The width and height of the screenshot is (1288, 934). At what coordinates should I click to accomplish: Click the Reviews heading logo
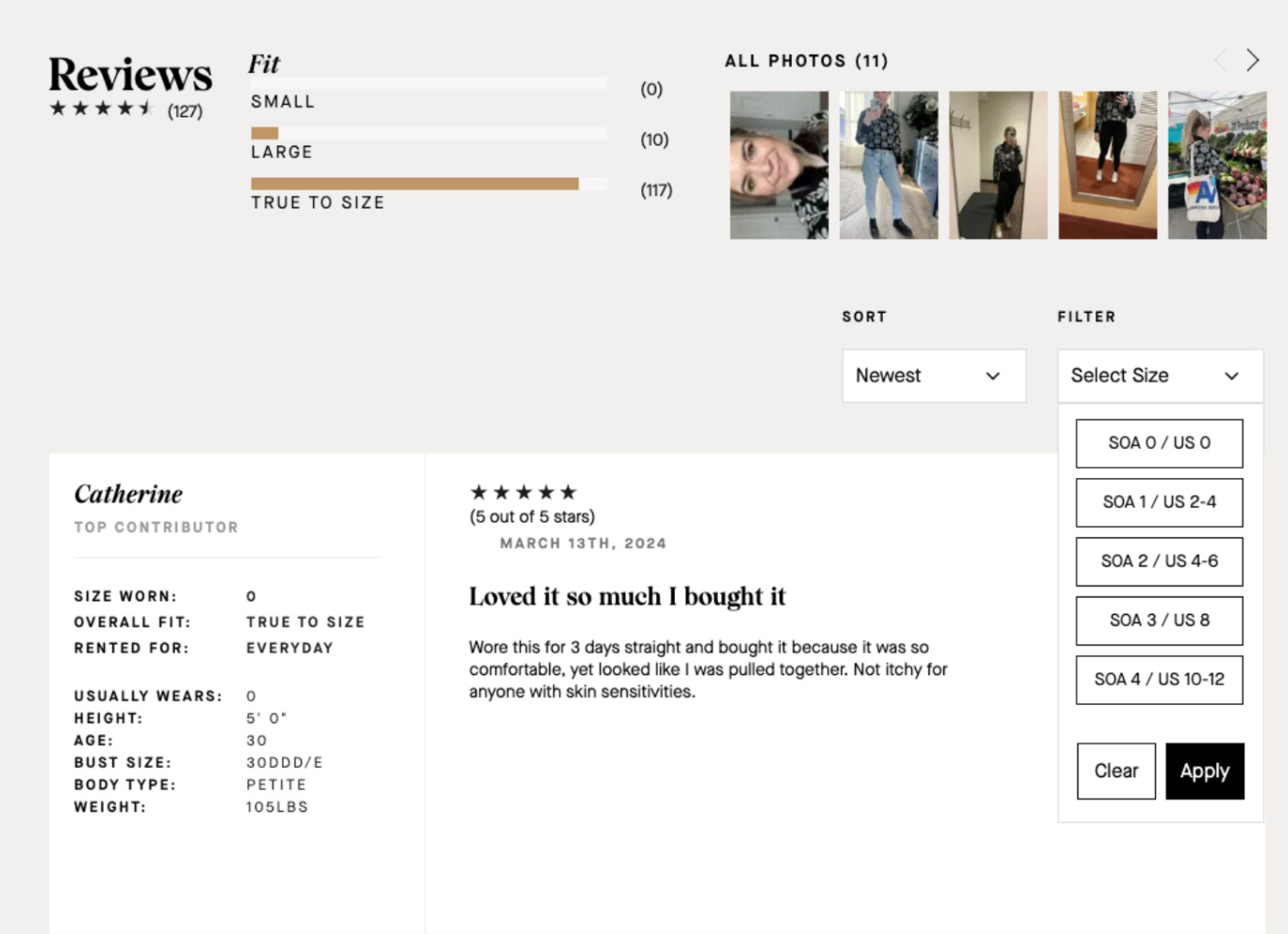pyautogui.click(x=130, y=76)
